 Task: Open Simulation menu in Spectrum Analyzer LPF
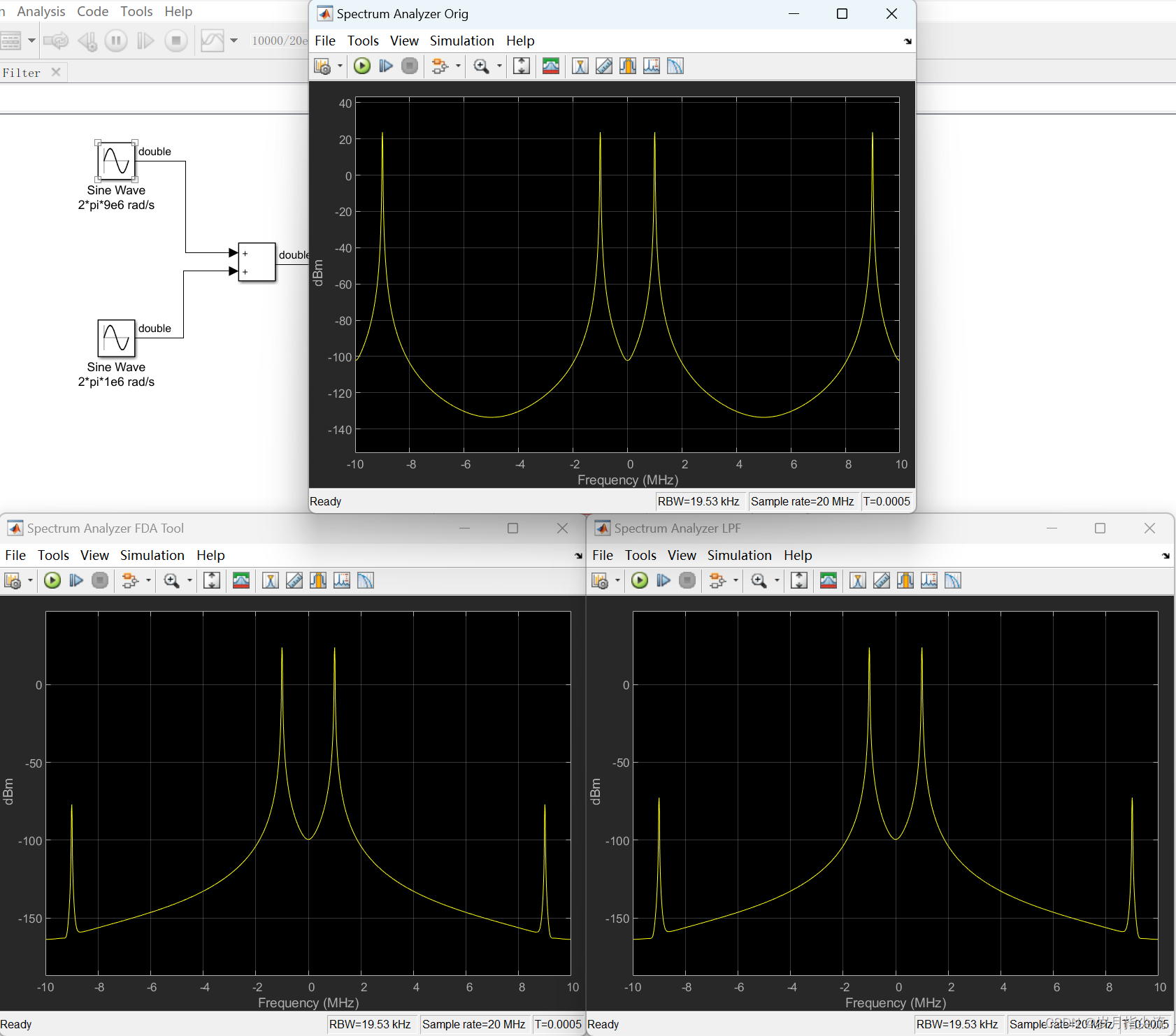click(x=739, y=555)
